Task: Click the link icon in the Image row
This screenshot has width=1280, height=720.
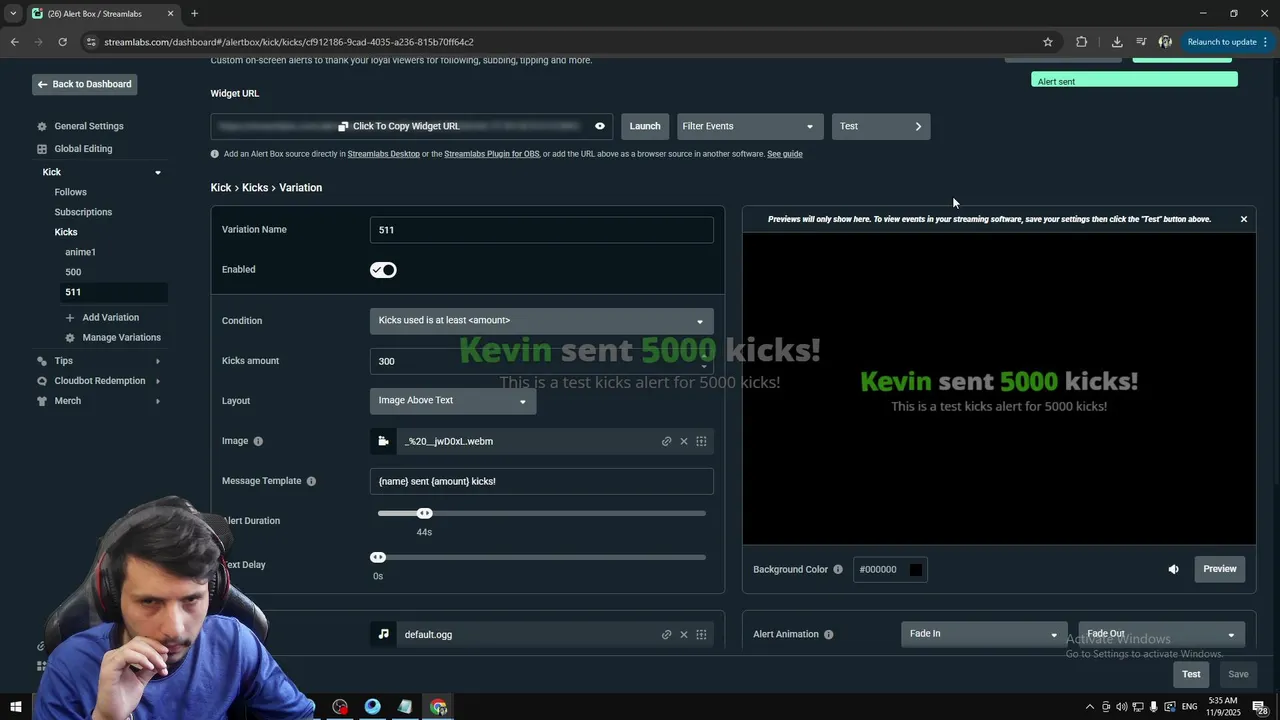Action: [666, 441]
